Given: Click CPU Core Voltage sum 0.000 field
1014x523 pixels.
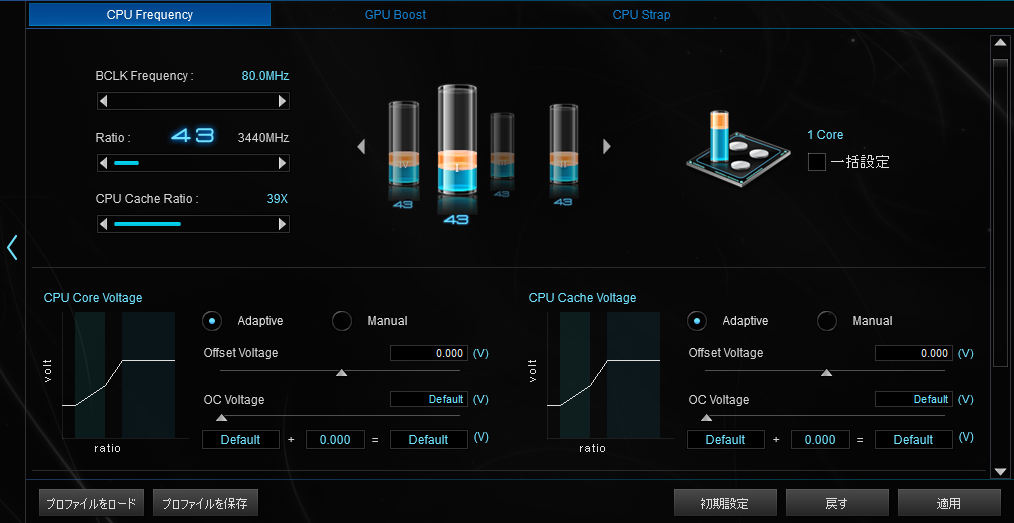Looking at the screenshot, I should click(x=335, y=440).
